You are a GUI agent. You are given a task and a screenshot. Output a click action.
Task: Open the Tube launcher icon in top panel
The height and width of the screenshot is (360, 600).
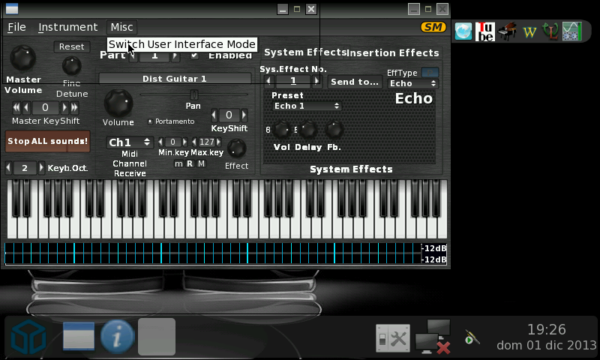pyautogui.click(x=485, y=31)
